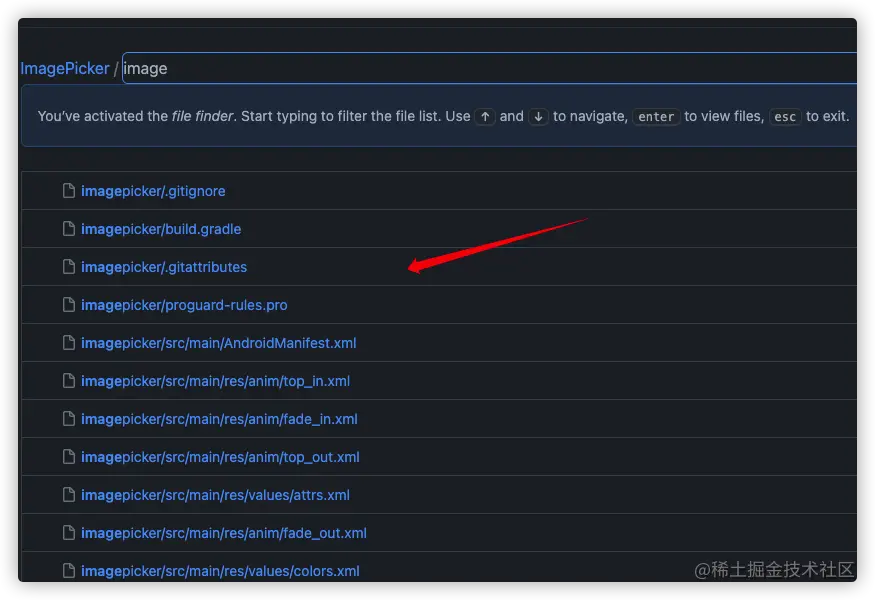Open the anim/top_in.xml file link

point(215,381)
